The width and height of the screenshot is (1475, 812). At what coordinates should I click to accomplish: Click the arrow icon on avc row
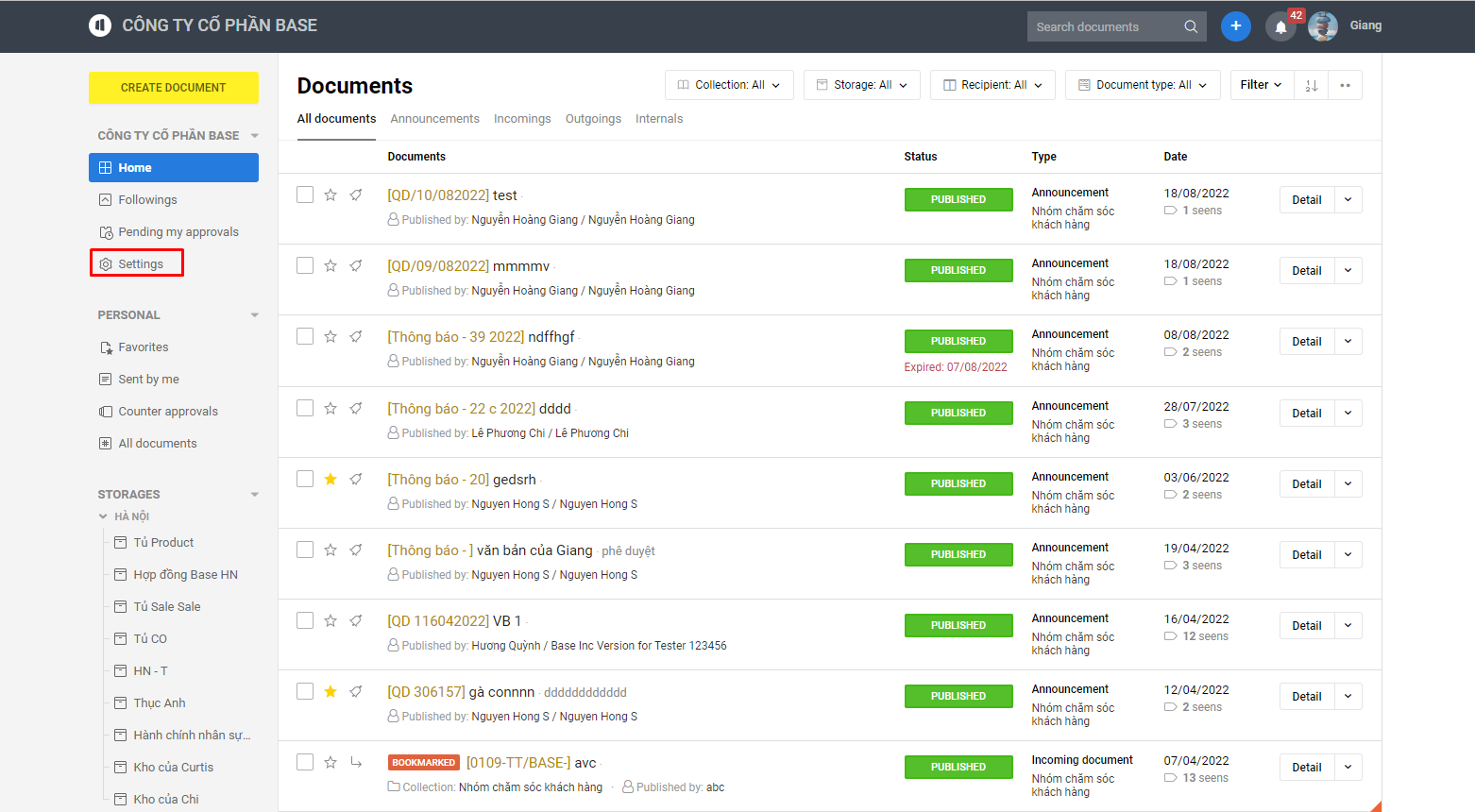tap(356, 762)
